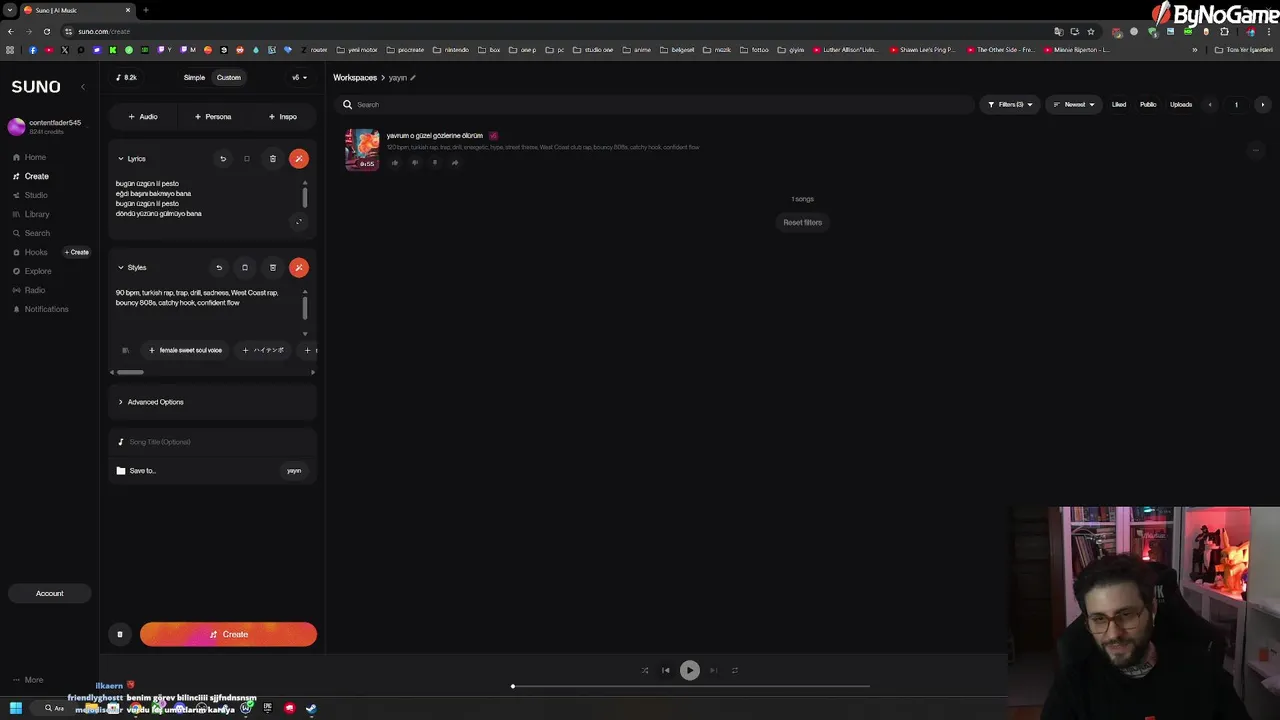
Task: Add the female sweet soul voice style tag
Action: coord(186,350)
